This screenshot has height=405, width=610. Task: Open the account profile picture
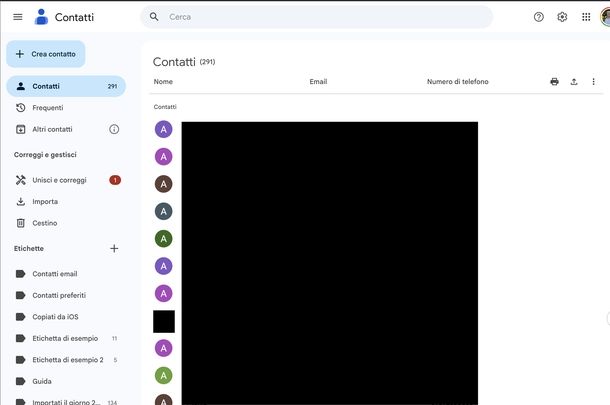[x=605, y=17]
